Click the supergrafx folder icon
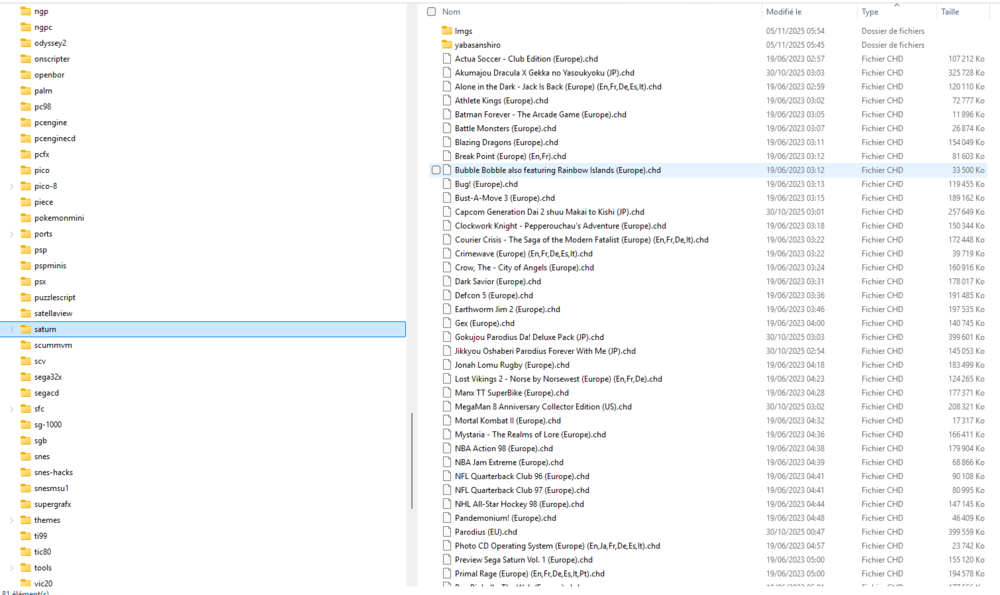This screenshot has height=595, width=1000. [x=26, y=504]
